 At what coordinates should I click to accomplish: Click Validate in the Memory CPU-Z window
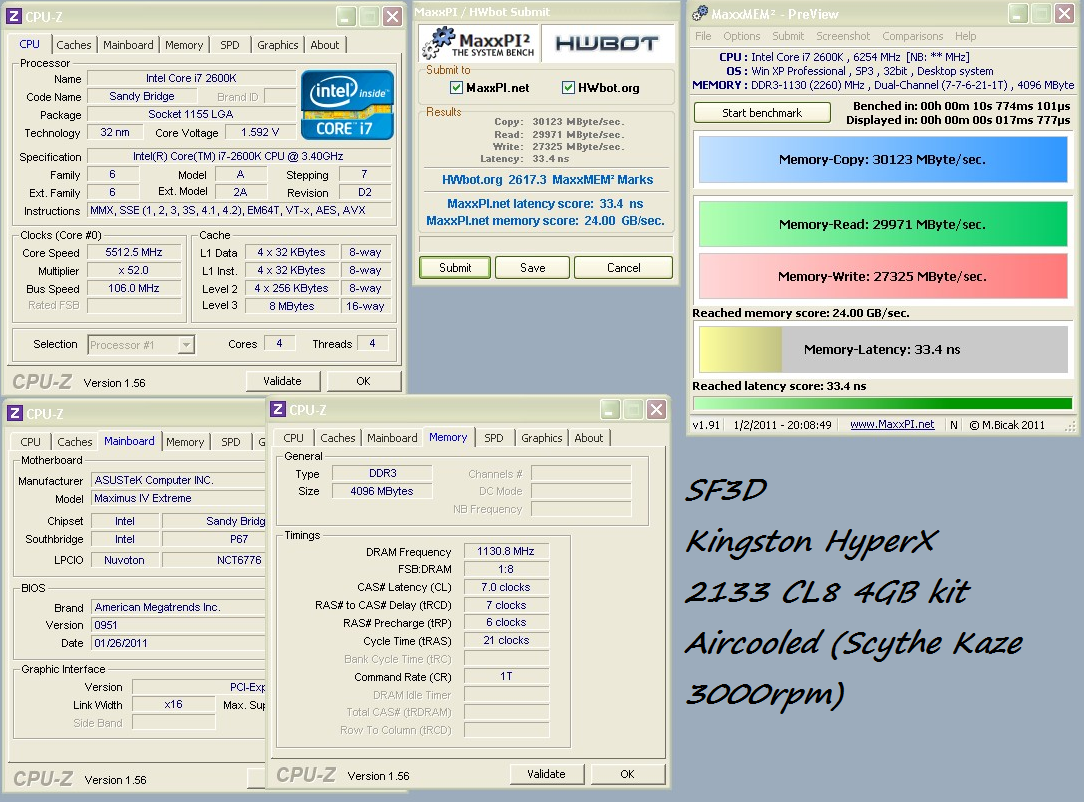[547, 774]
